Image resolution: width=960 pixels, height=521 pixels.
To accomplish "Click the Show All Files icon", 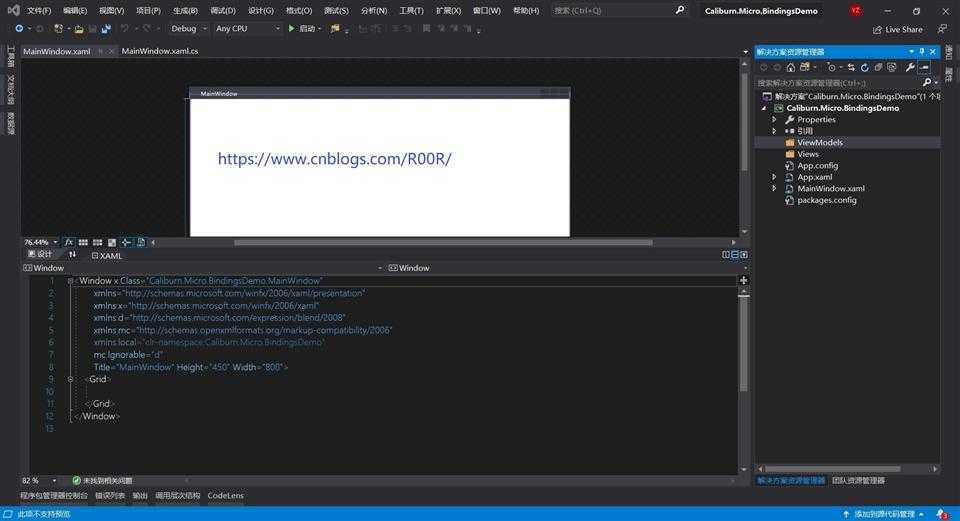I will tap(892, 67).
